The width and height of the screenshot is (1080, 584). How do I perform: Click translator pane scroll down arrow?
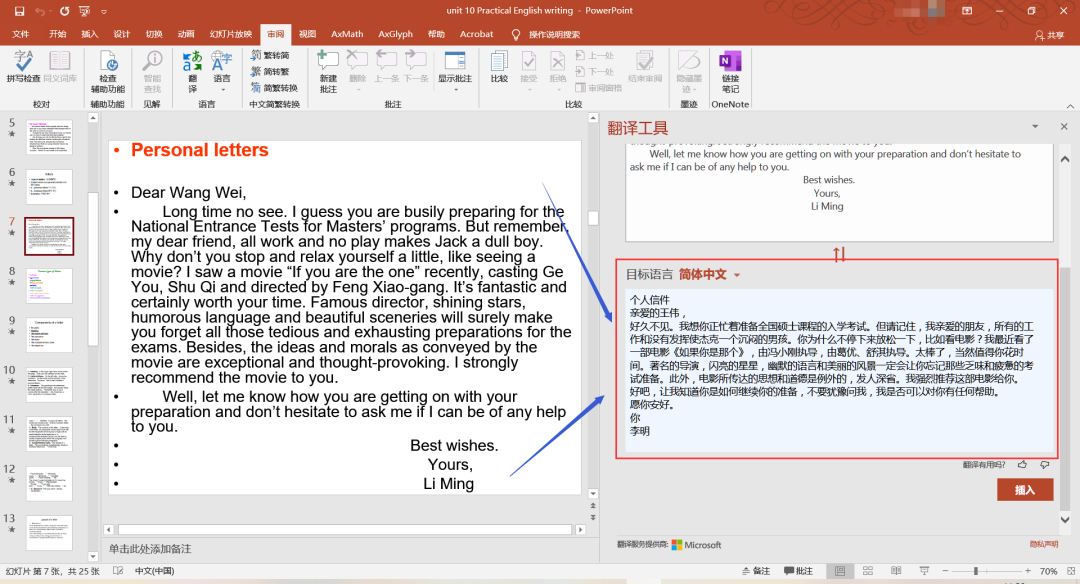1065,520
